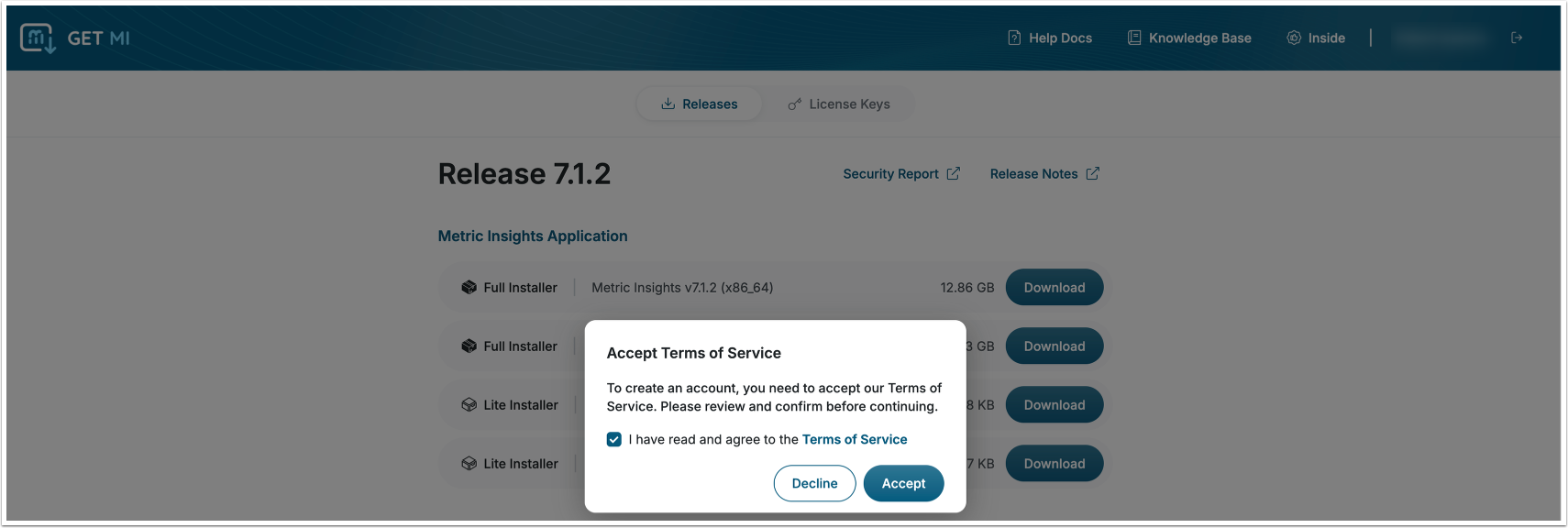The image size is (1568, 528).
Task: Open the Terms of Service link
Action: [855, 440]
